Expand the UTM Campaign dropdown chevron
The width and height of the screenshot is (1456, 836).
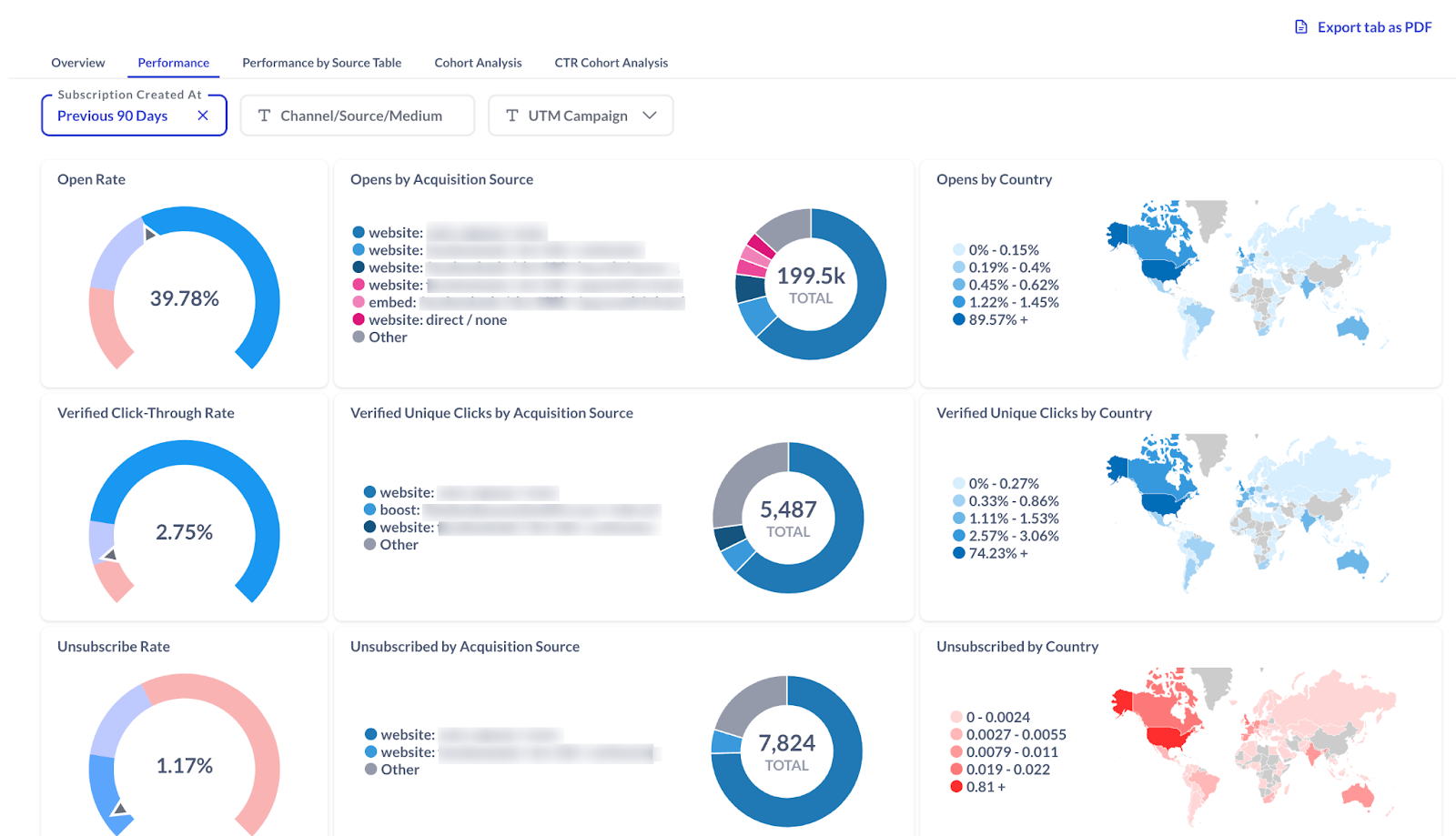click(x=650, y=116)
